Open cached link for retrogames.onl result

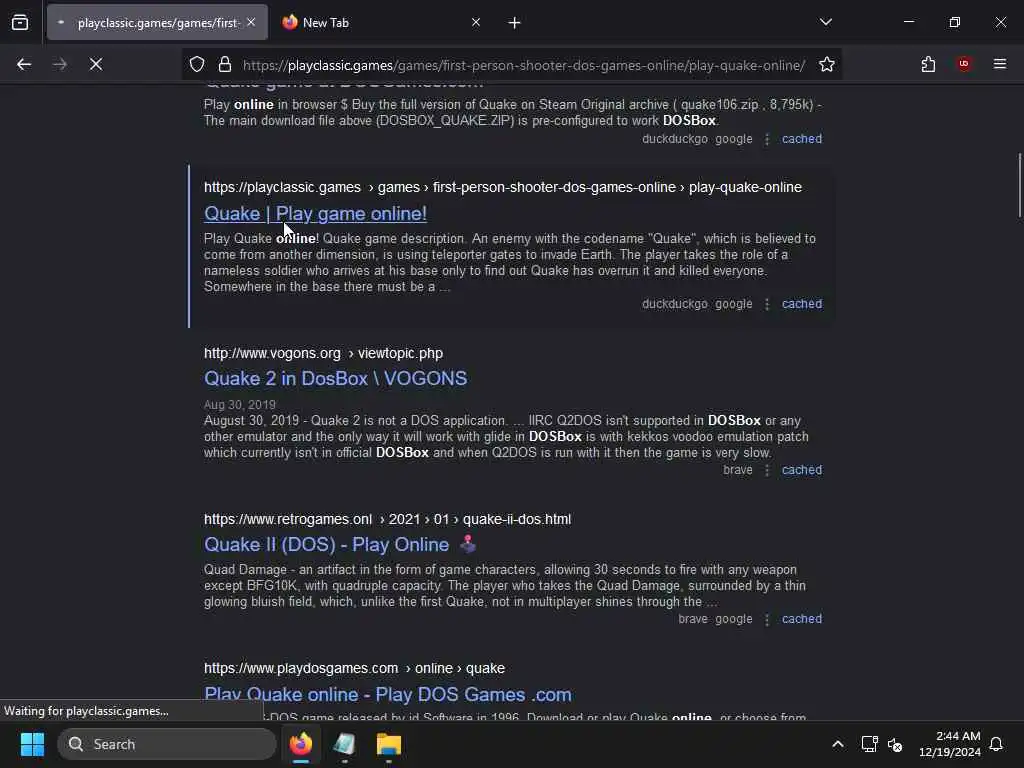coord(802,618)
